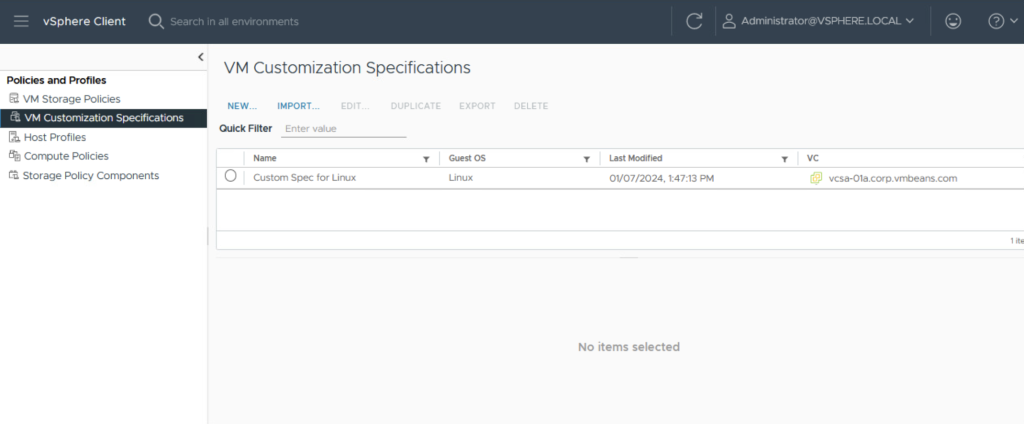Click the NEW... button
The width and height of the screenshot is (1024, 424).
tap(242, 106)
